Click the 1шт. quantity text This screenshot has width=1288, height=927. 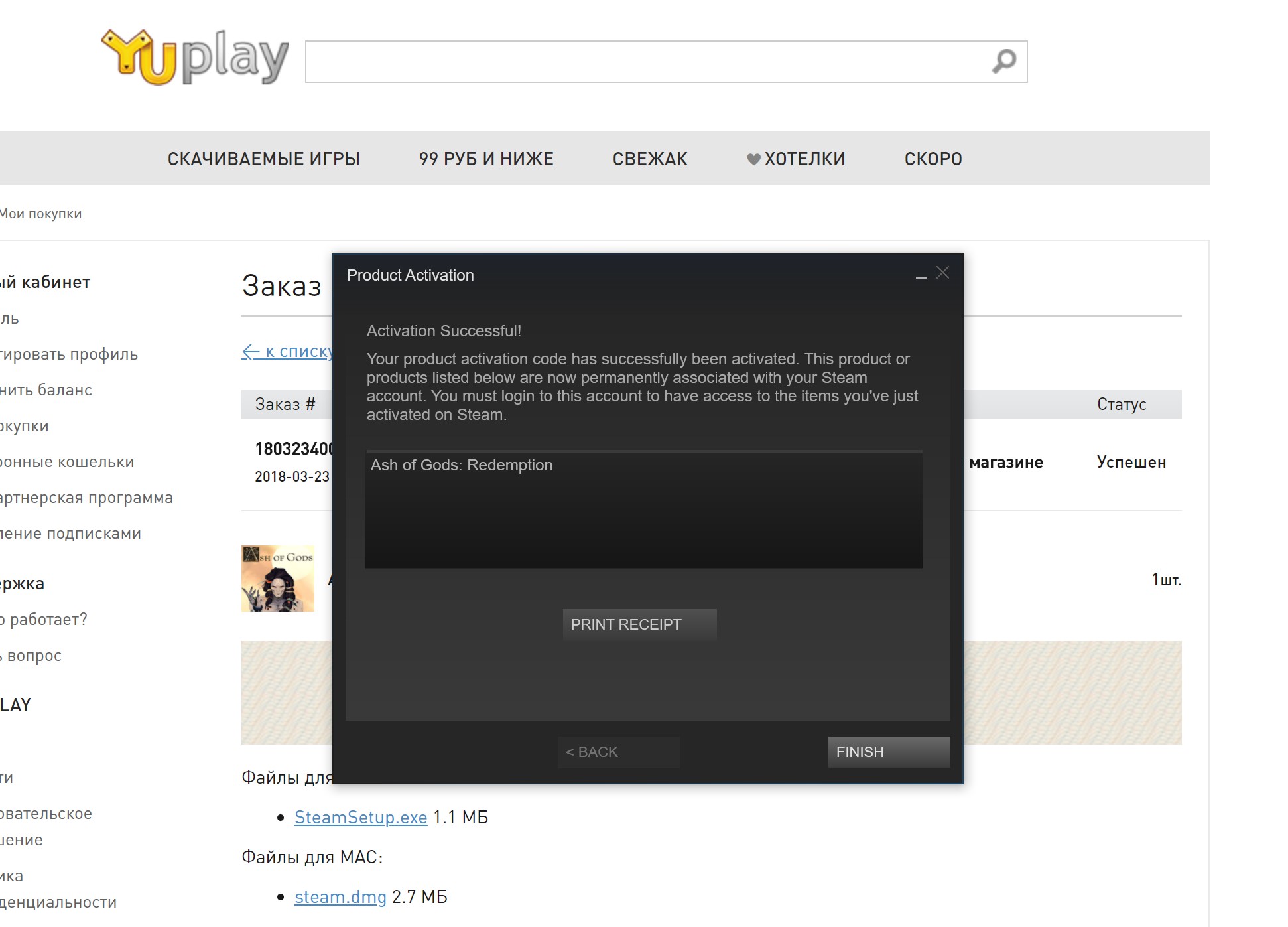tap(1166, 579)
